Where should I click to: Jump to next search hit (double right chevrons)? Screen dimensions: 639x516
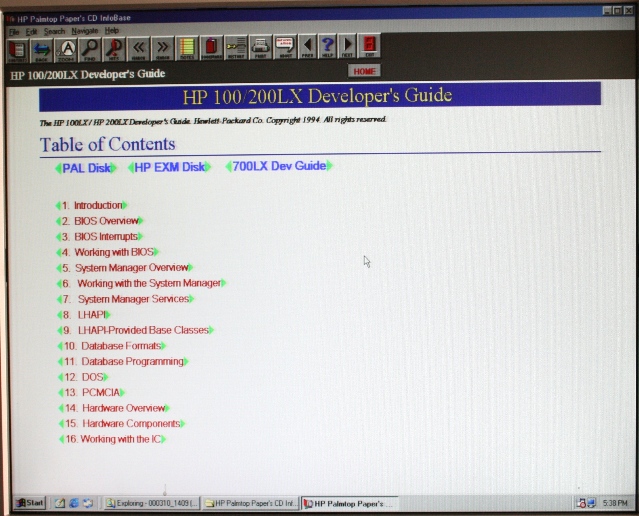pyautogui.click(x=163, y=48)
